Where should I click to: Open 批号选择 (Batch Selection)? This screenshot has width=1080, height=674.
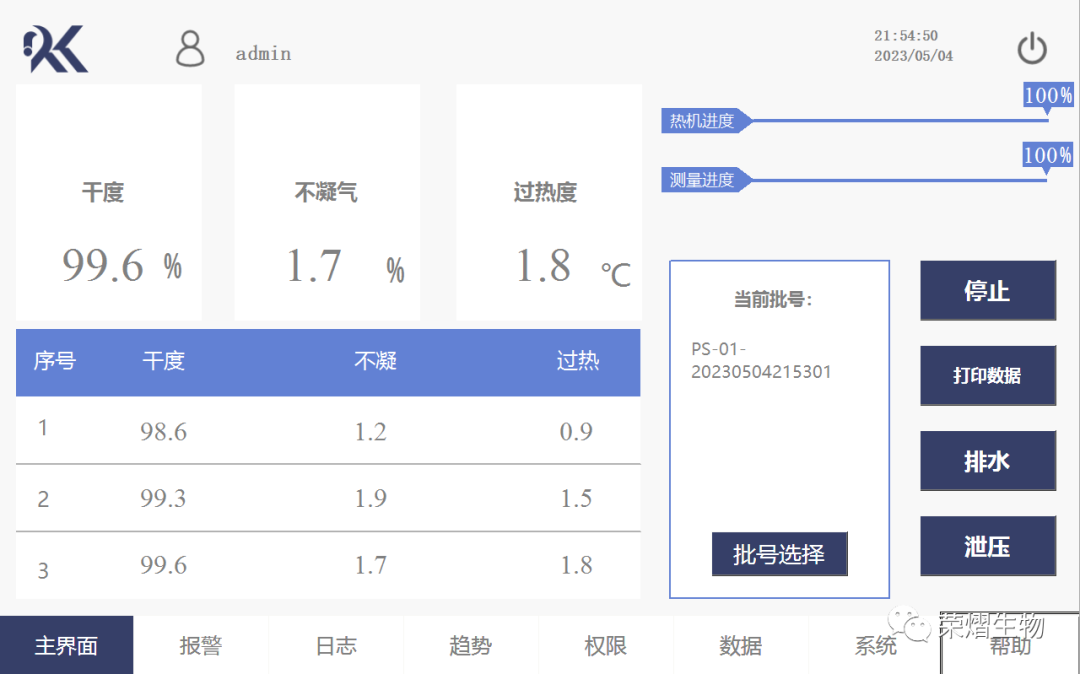click(x=779, y=554)
